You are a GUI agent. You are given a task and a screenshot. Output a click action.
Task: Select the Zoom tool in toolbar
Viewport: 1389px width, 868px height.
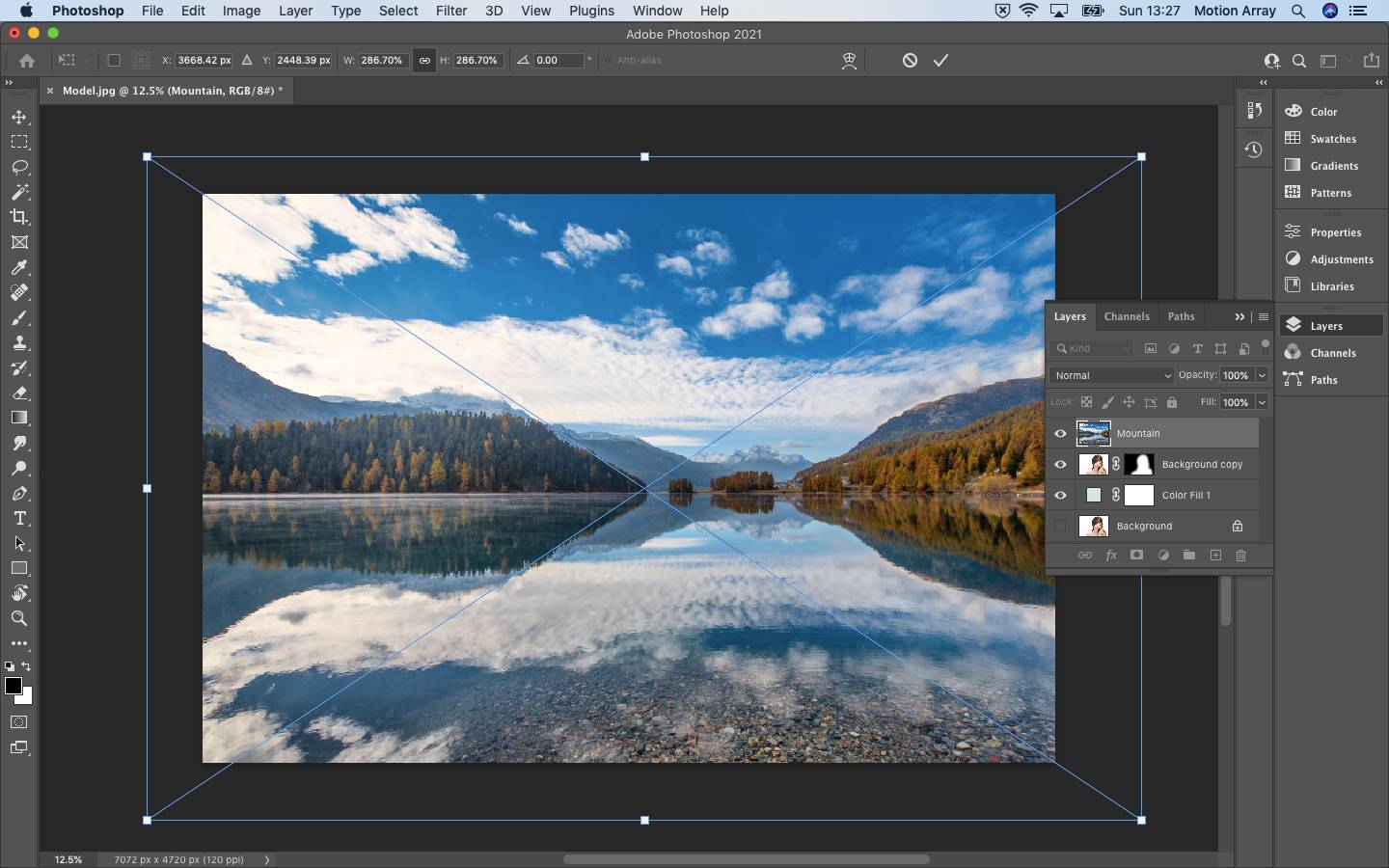pyautogui.click(x=19, y=618)
